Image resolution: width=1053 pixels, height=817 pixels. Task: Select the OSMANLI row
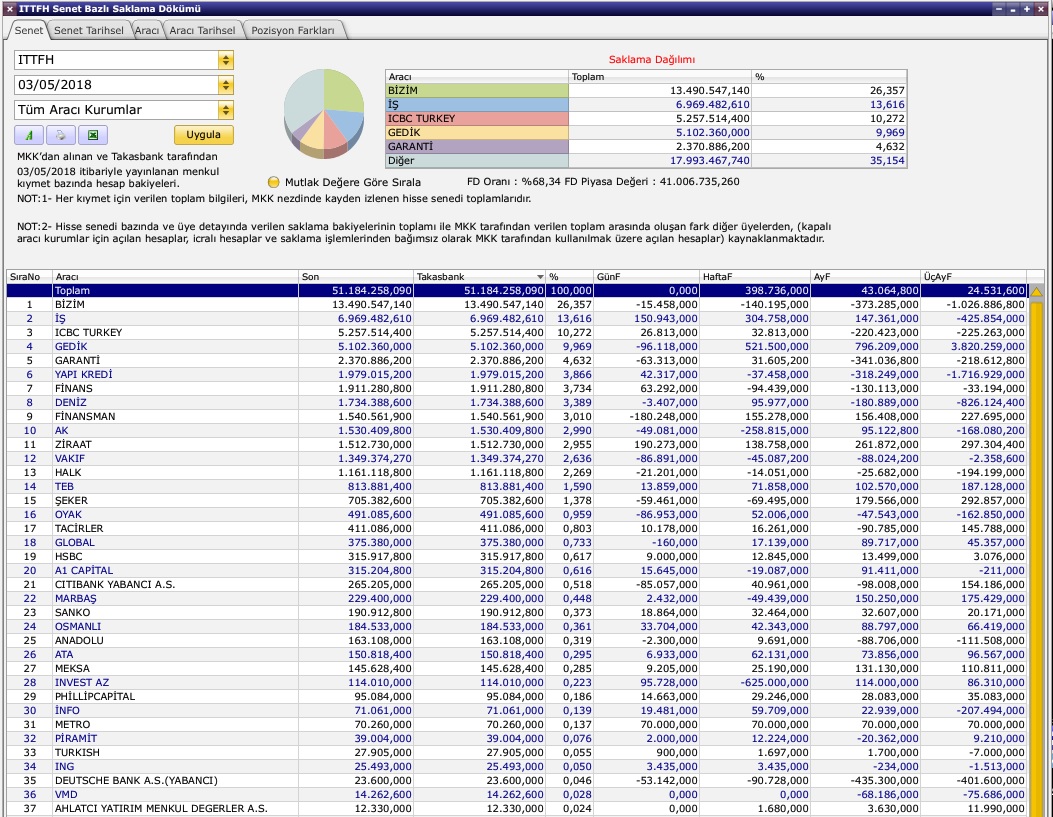[x=516, y=626]
